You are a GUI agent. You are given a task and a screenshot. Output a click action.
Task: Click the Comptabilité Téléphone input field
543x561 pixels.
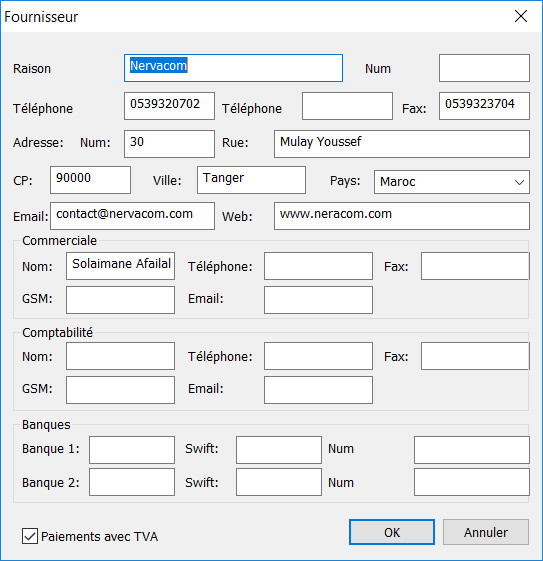pos(318,356)
